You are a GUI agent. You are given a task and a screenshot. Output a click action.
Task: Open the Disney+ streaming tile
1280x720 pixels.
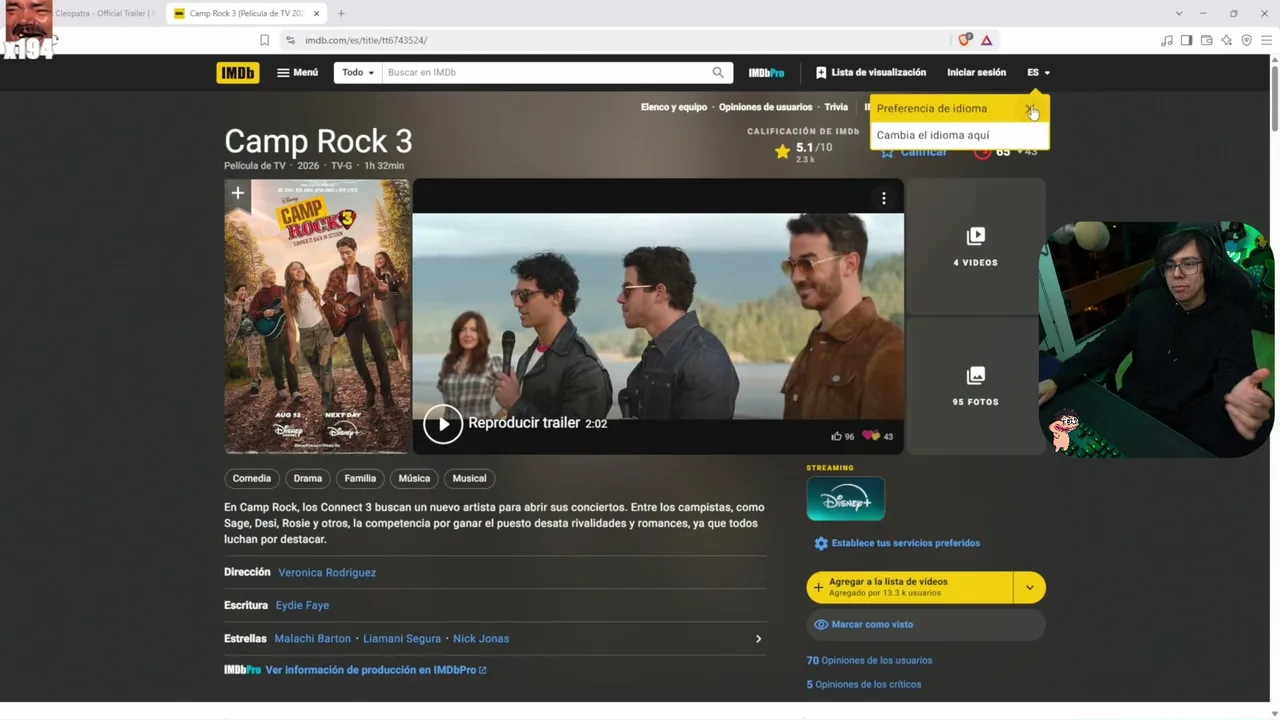tap(845, 498)
